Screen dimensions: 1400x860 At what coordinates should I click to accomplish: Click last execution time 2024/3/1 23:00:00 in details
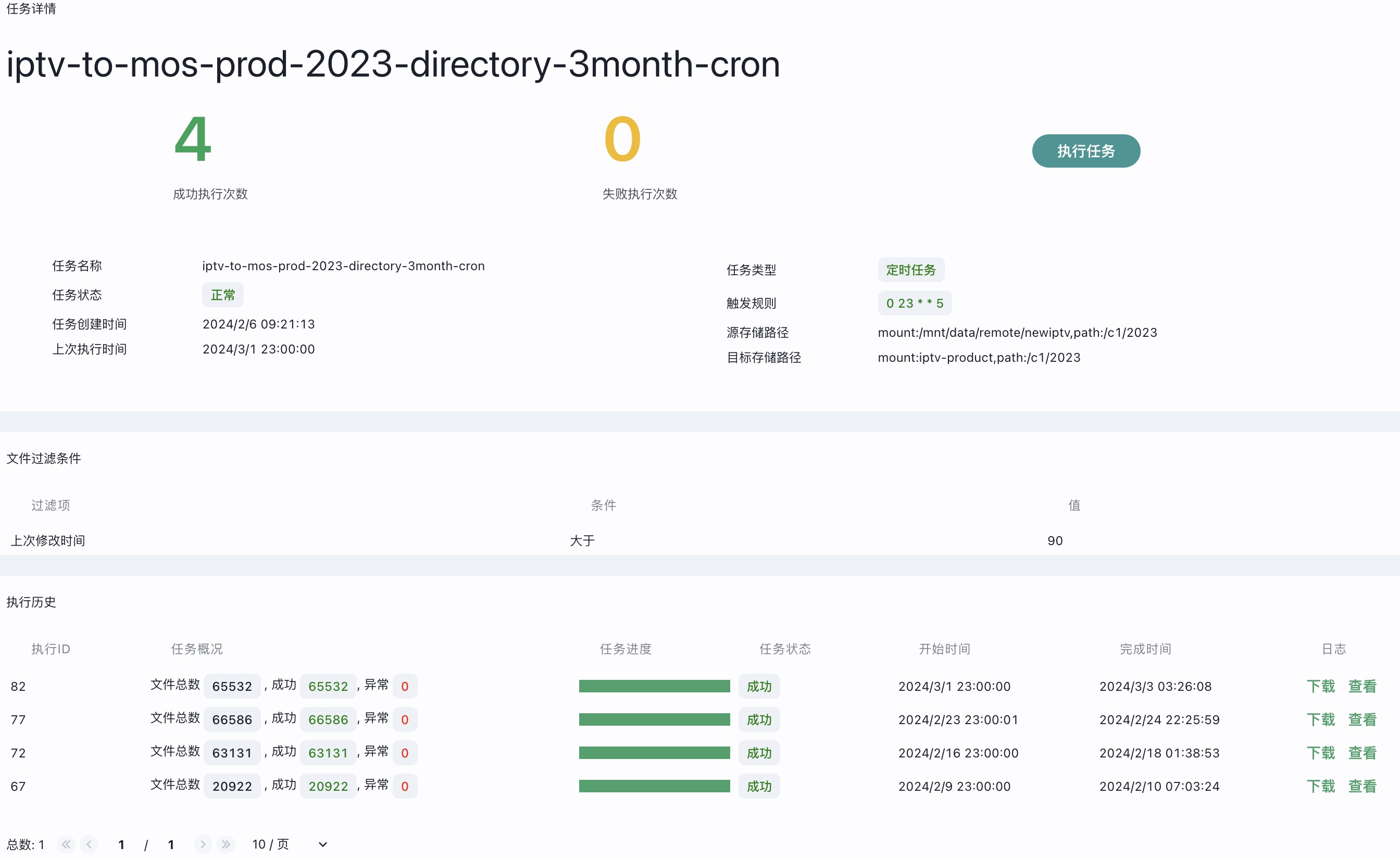tap(259, 349)
